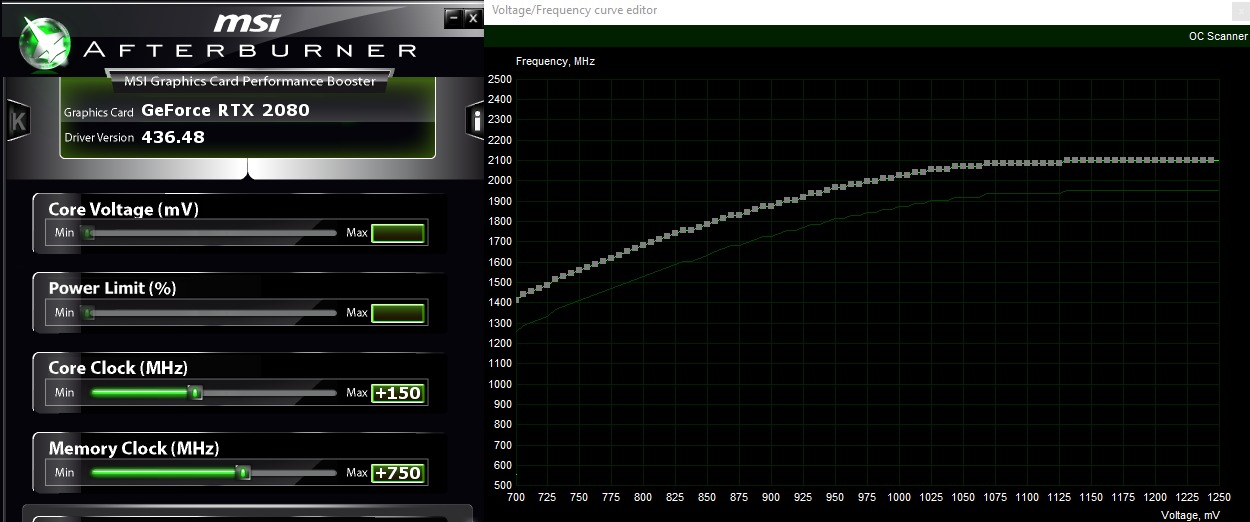Click the Min label of Memory Clock slider
1250x522 pixels.
65,473
